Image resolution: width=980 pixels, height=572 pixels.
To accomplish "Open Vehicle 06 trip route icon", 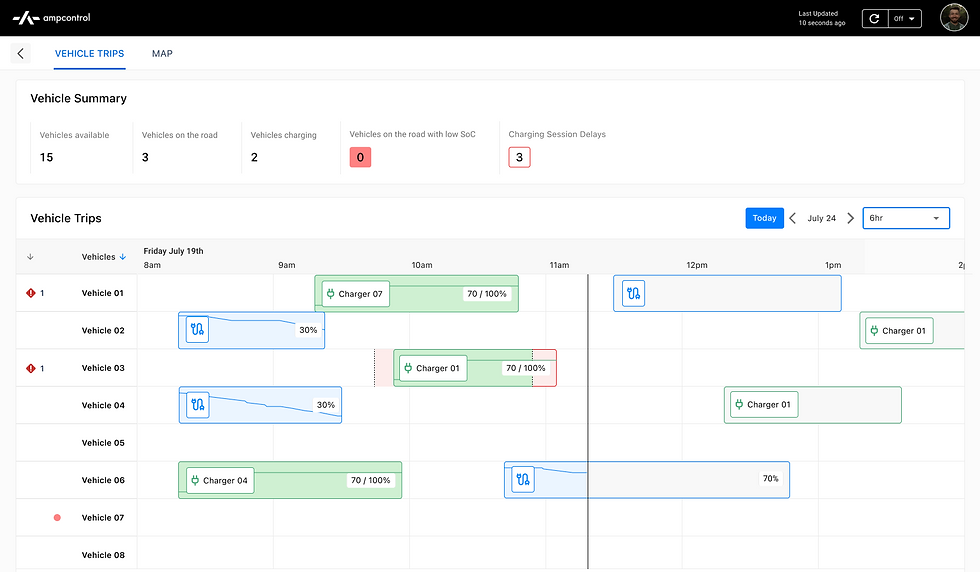I will click(523, 479).
